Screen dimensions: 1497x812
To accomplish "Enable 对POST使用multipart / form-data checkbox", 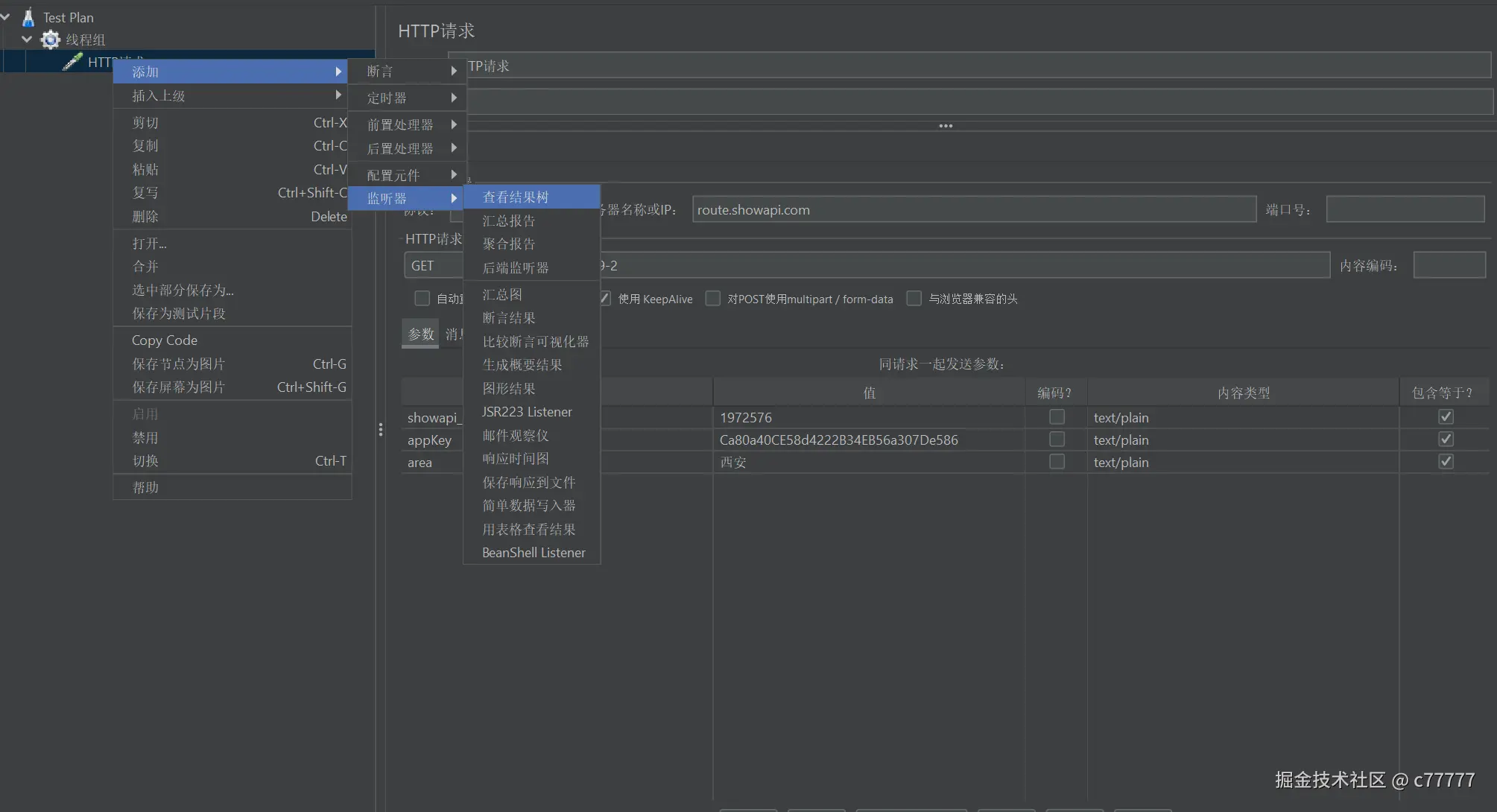I will coord(713,299).
